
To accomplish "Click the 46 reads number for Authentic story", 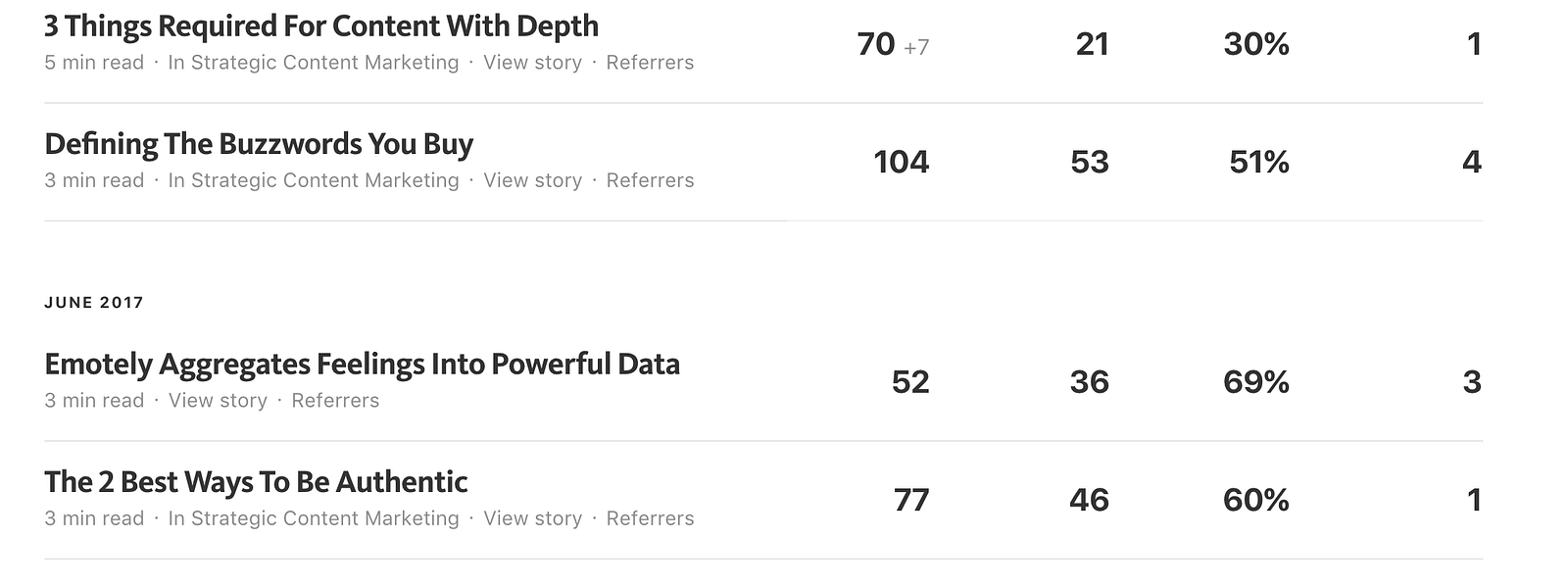I will 1089,501.
